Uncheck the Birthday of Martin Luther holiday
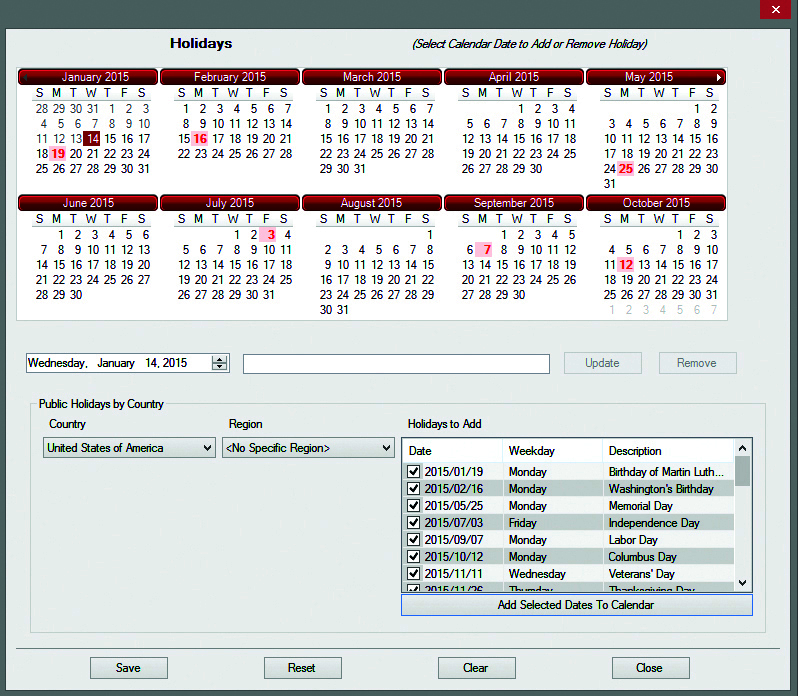 coord(414,472)
